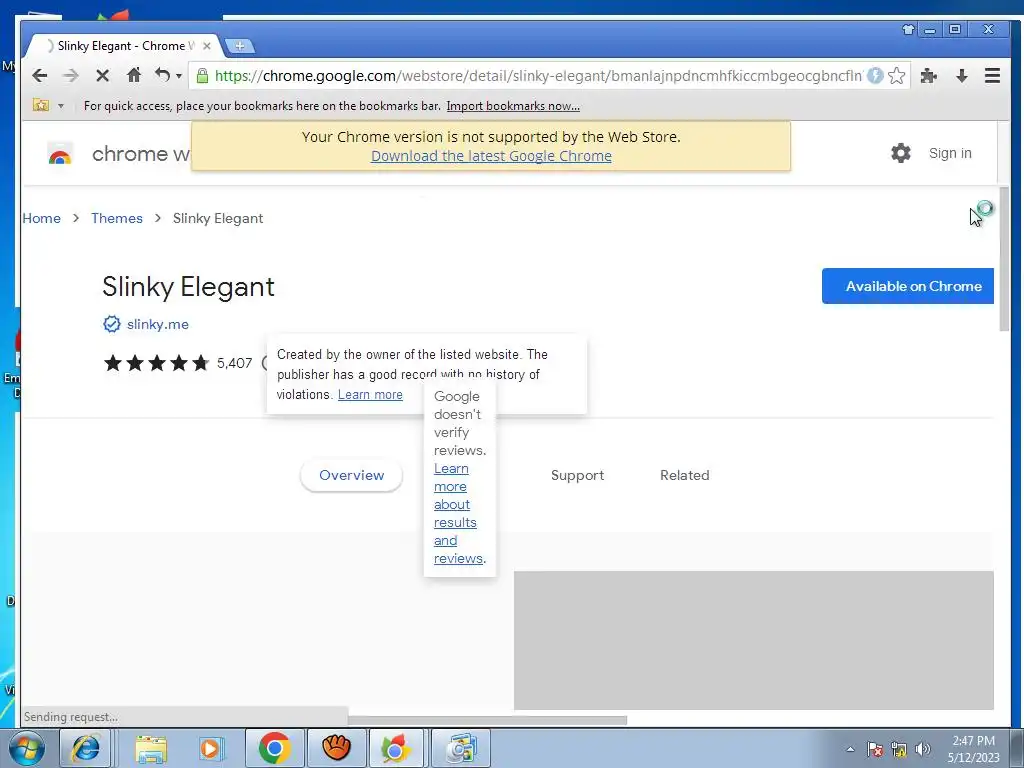Open Windows Explorer folder on taskbar

[151, 748]
